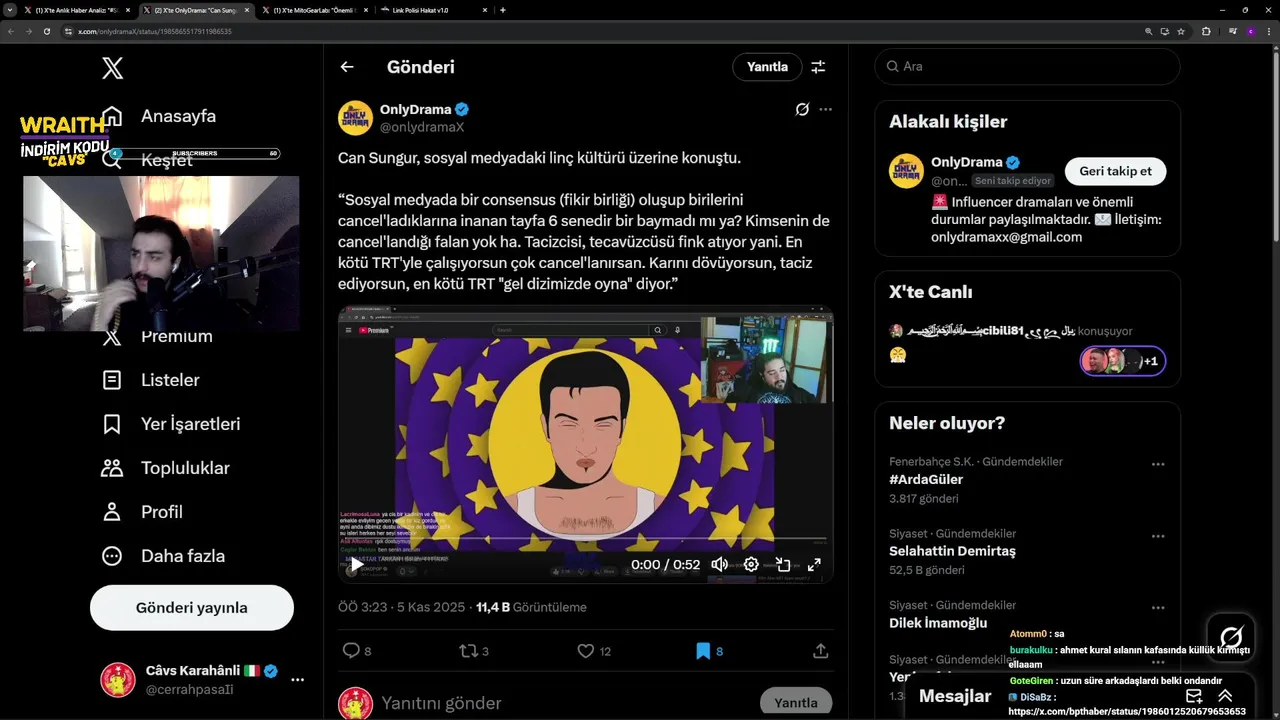
Task: Toggle picture-in-picture on the video
Action: coord(783,564)
